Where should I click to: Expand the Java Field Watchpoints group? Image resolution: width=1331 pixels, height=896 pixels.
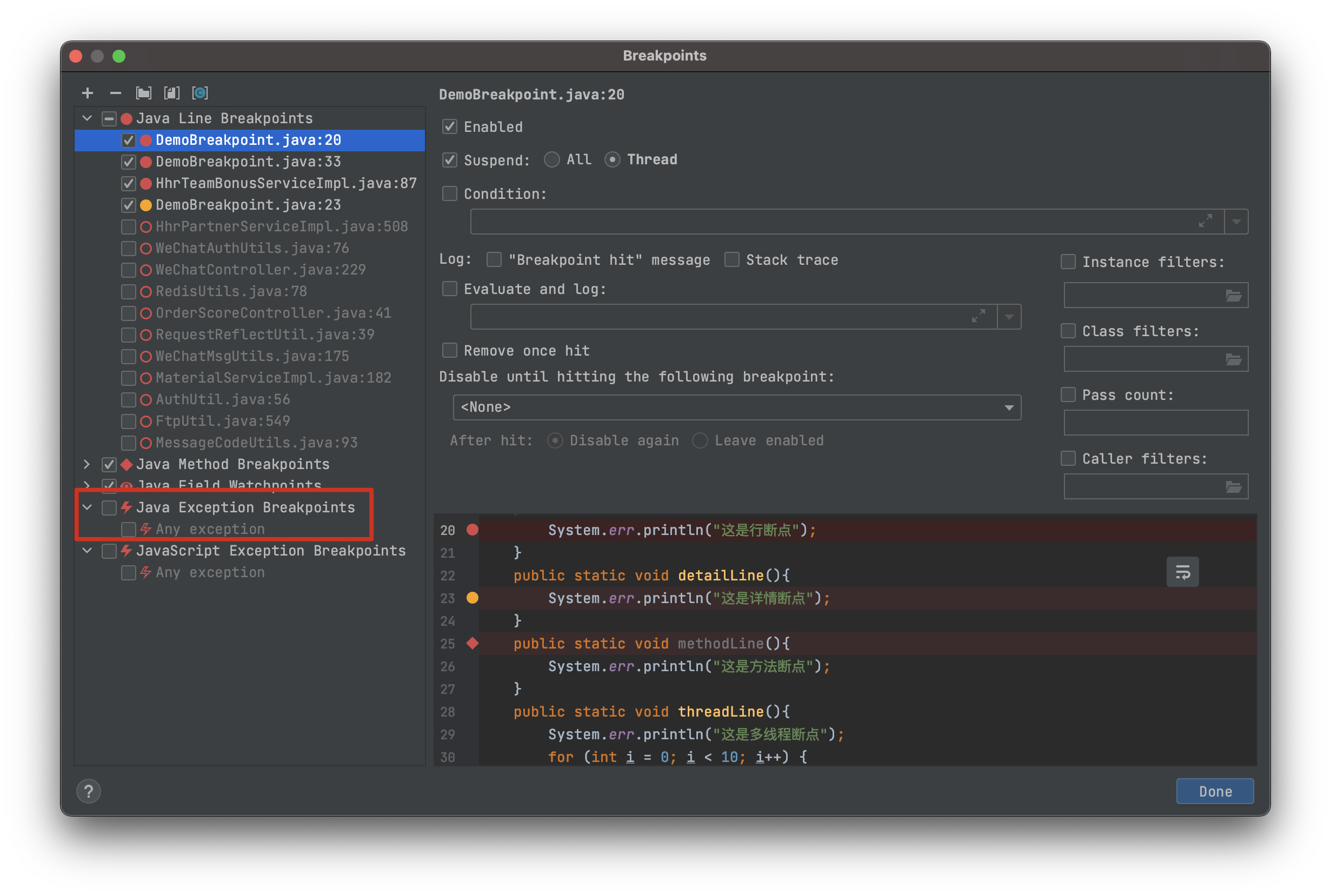tap(87, 485)
